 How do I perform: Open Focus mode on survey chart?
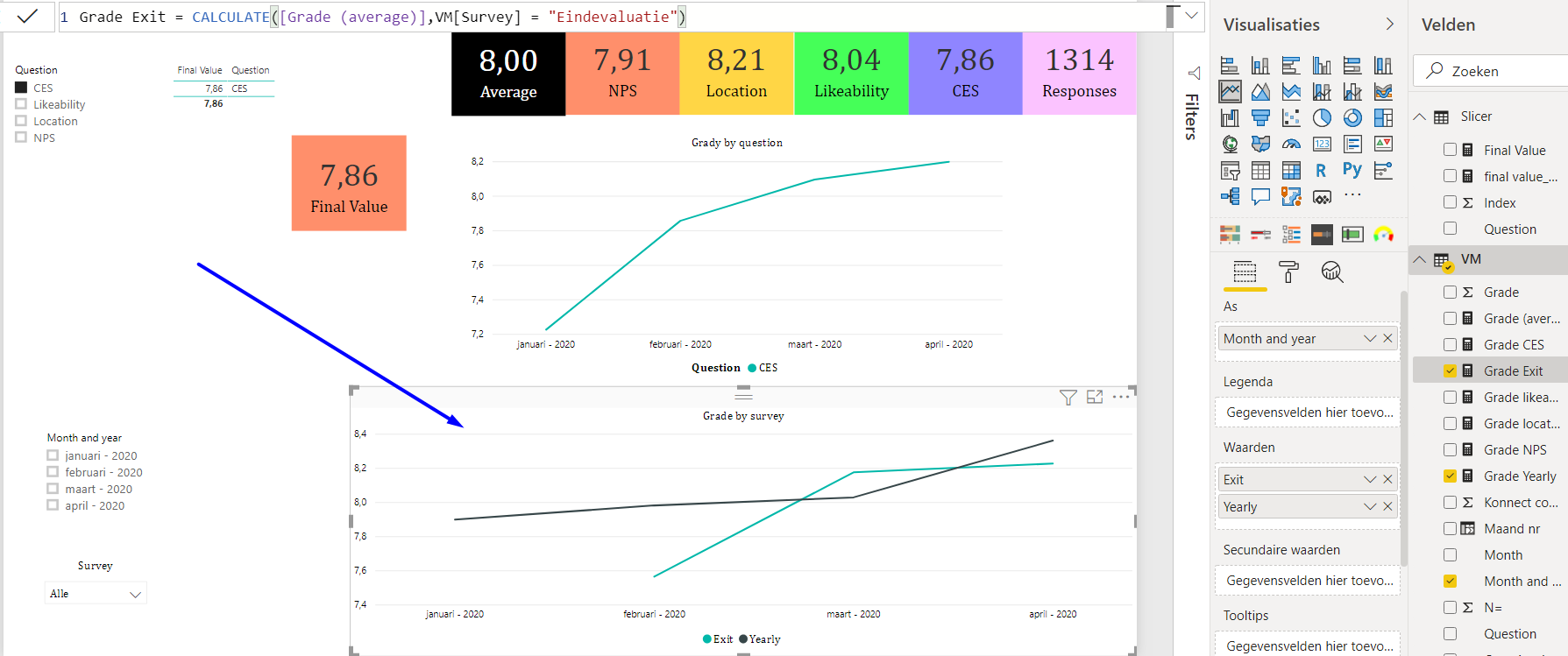[1095, 397]
